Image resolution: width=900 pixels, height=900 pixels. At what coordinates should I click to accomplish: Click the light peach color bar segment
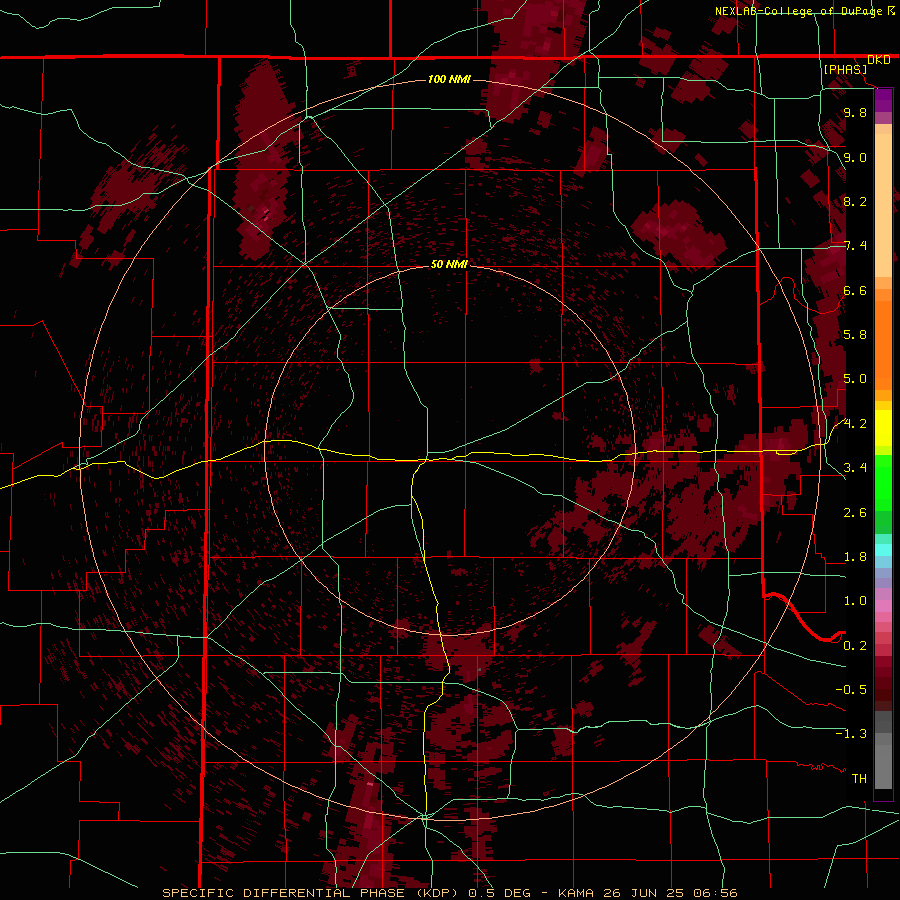(883, 205)
